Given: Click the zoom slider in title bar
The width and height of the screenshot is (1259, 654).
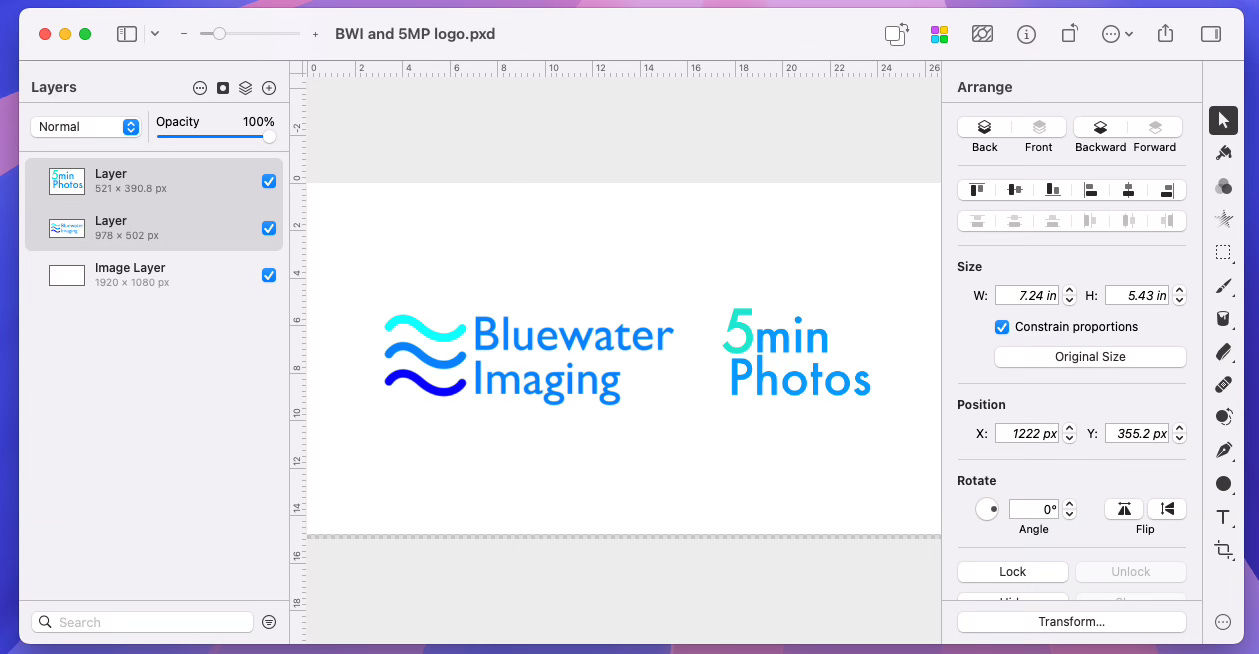Looking at the screenshot, I should (250, 34).
